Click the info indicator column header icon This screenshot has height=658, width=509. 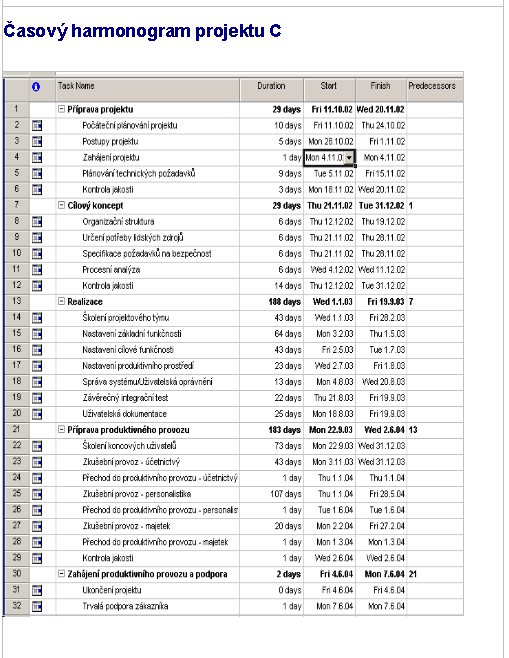tap(36, 87)
